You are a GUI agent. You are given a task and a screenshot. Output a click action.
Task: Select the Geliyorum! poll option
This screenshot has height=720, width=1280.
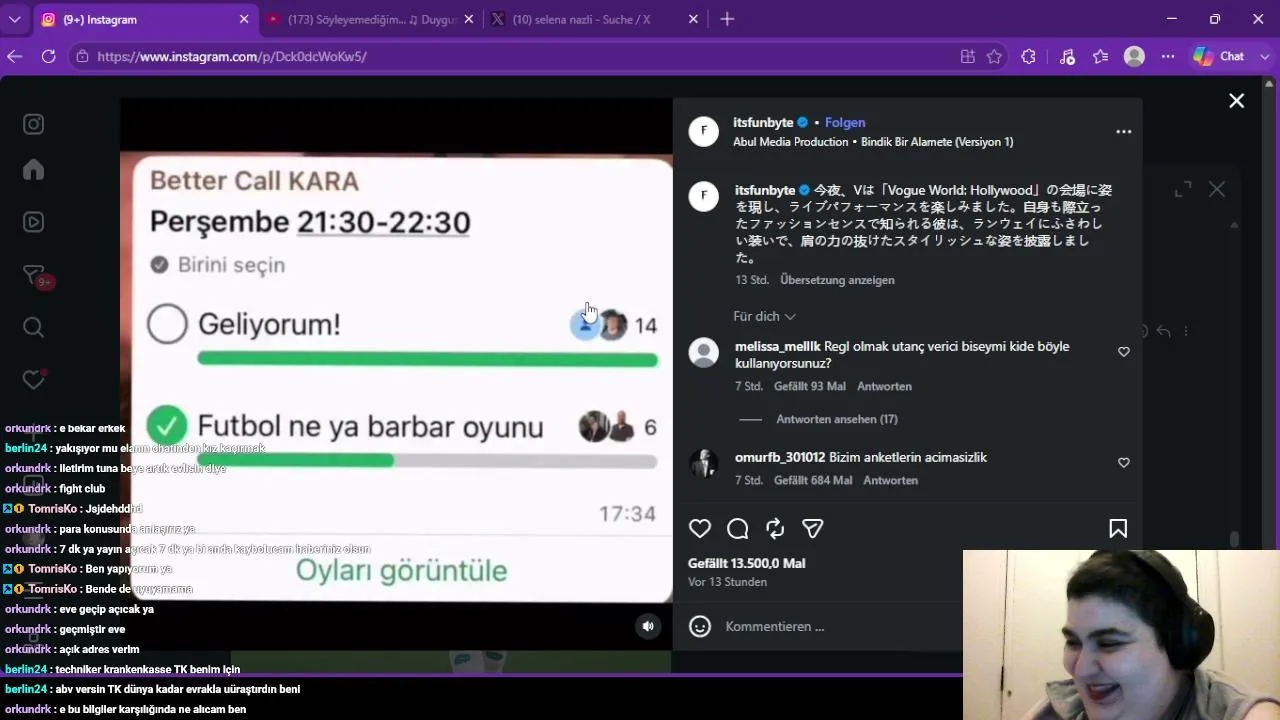[167, 324]
